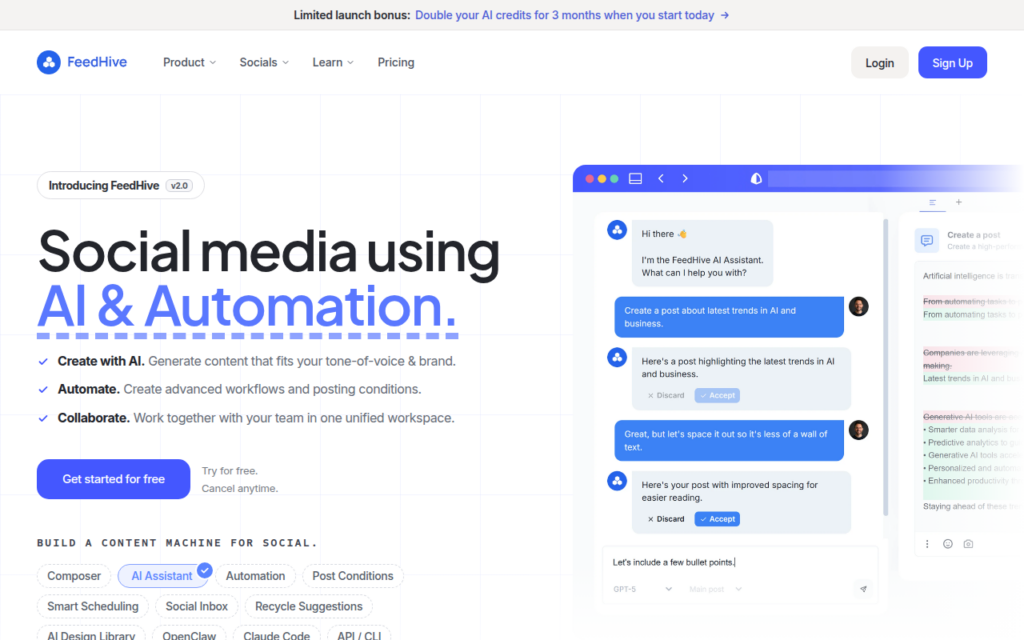This screenshot has height=640, width=1024.
Task: Click the list tab icon above post panel
Action: [933, 202]
